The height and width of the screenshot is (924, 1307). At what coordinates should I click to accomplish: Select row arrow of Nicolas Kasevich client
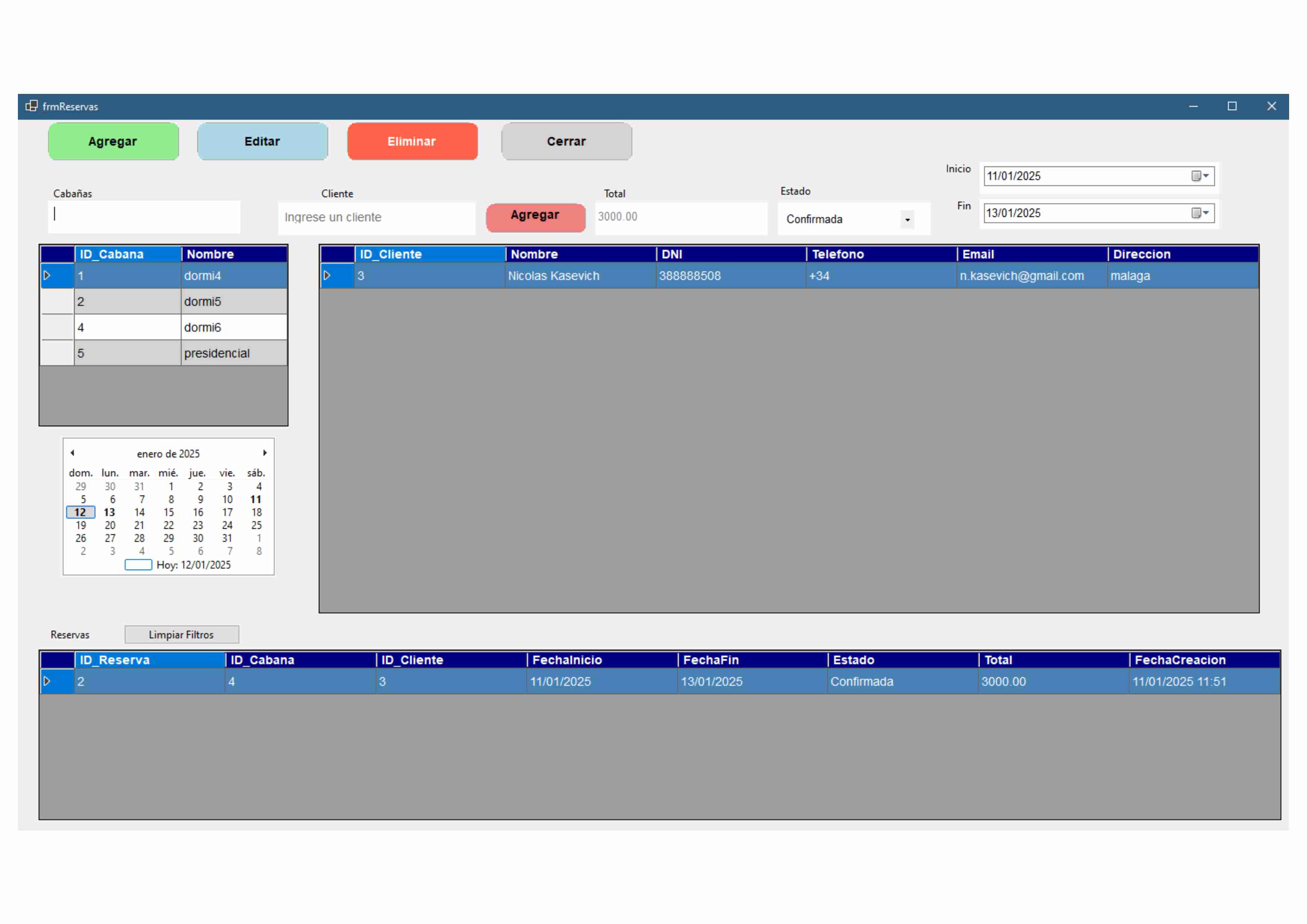click(327, 276)
